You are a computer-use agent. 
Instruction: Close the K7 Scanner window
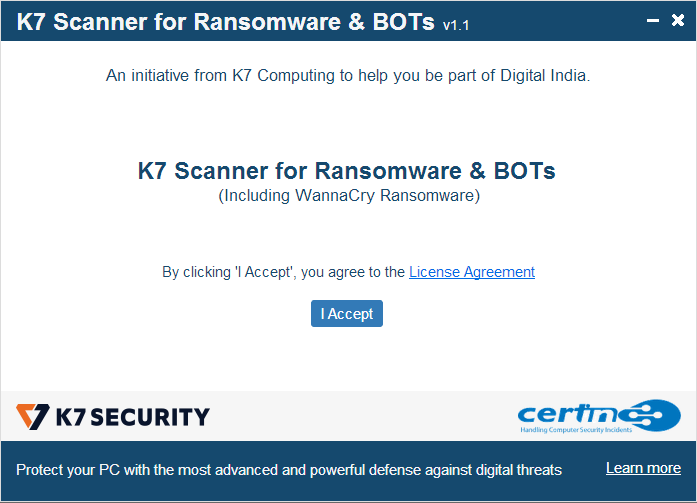678,20
